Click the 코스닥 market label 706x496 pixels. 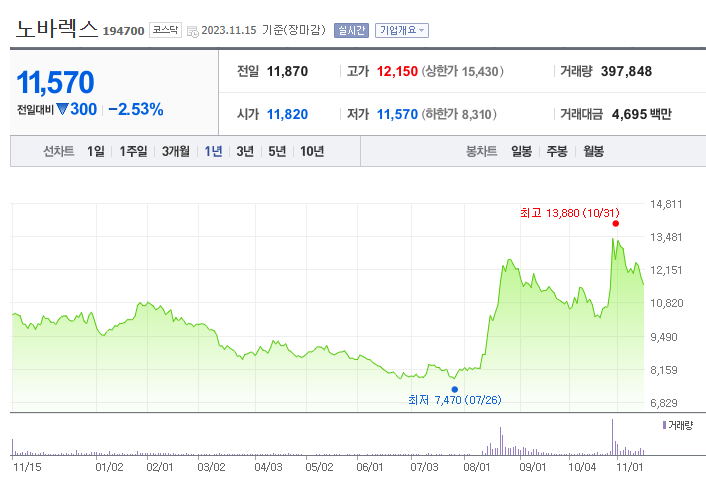coord(165,30)
